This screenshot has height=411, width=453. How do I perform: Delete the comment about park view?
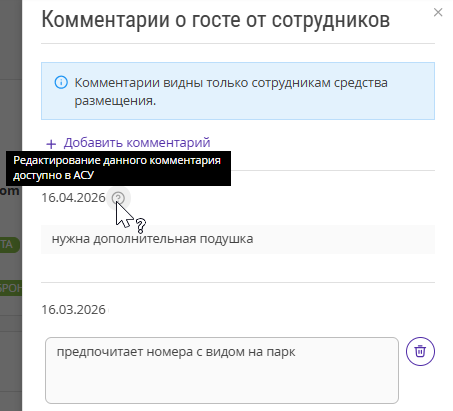420,351
